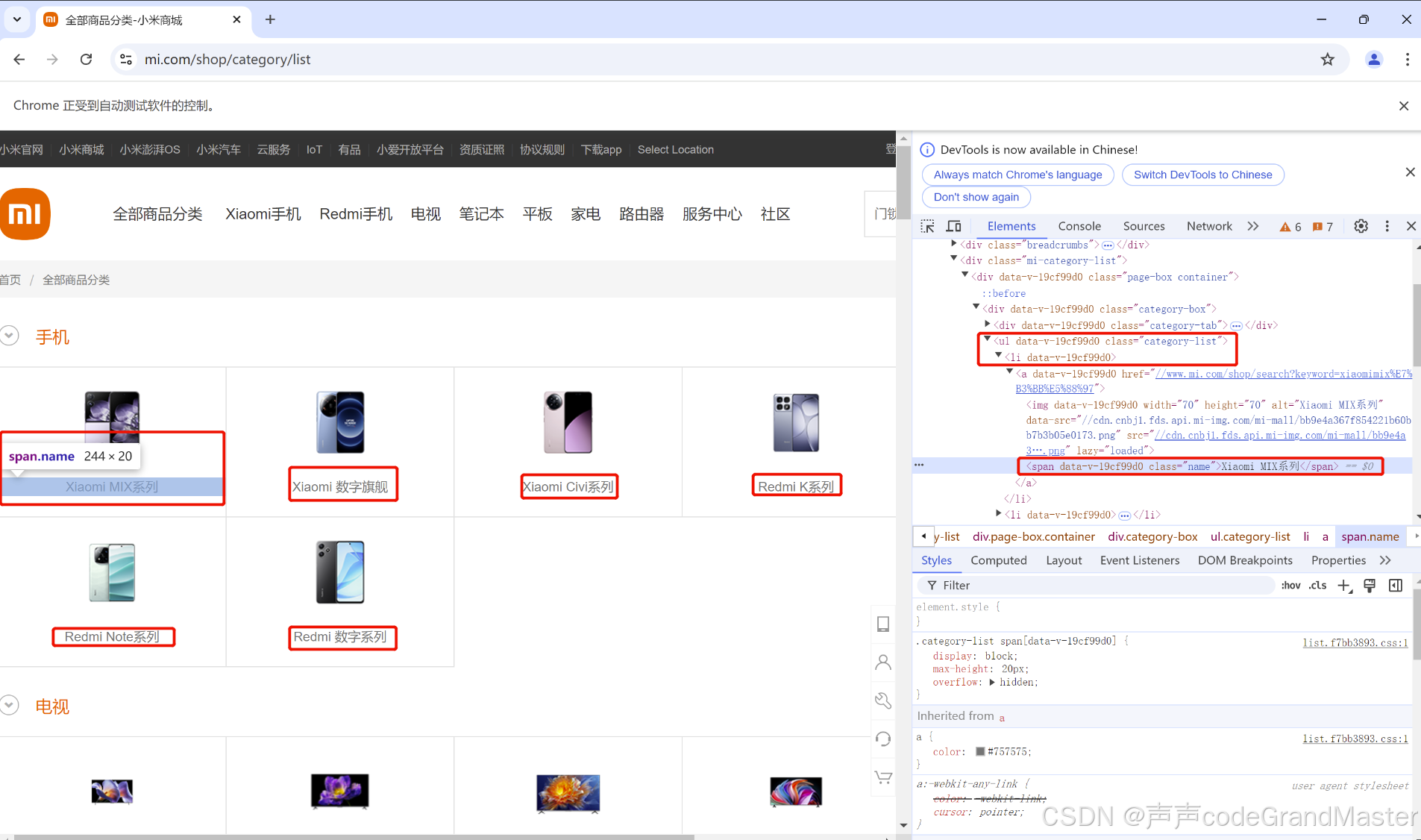
Task: Open the Chrome profile avatar
Action: click(1374, 60)
